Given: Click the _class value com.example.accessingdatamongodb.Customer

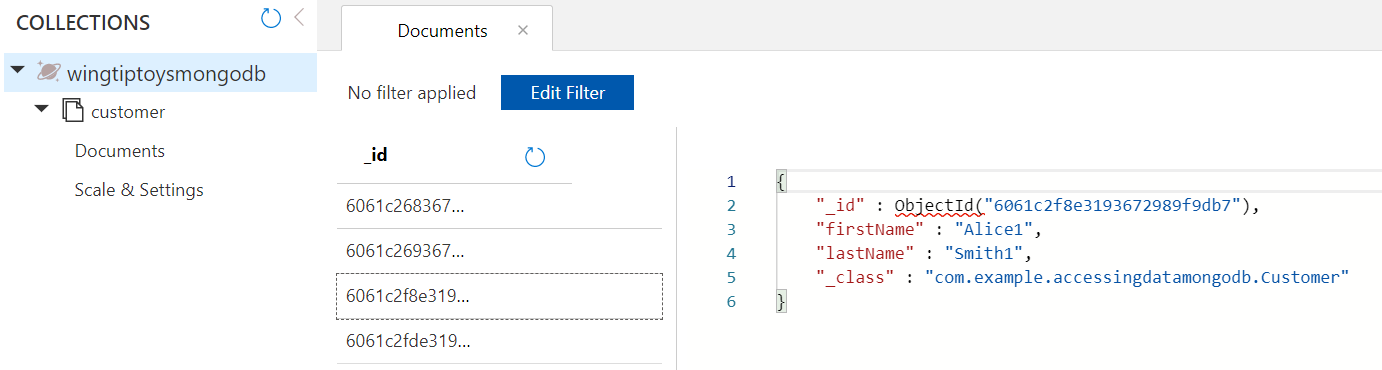Looking at the screenshot, I should [1137, 278].
